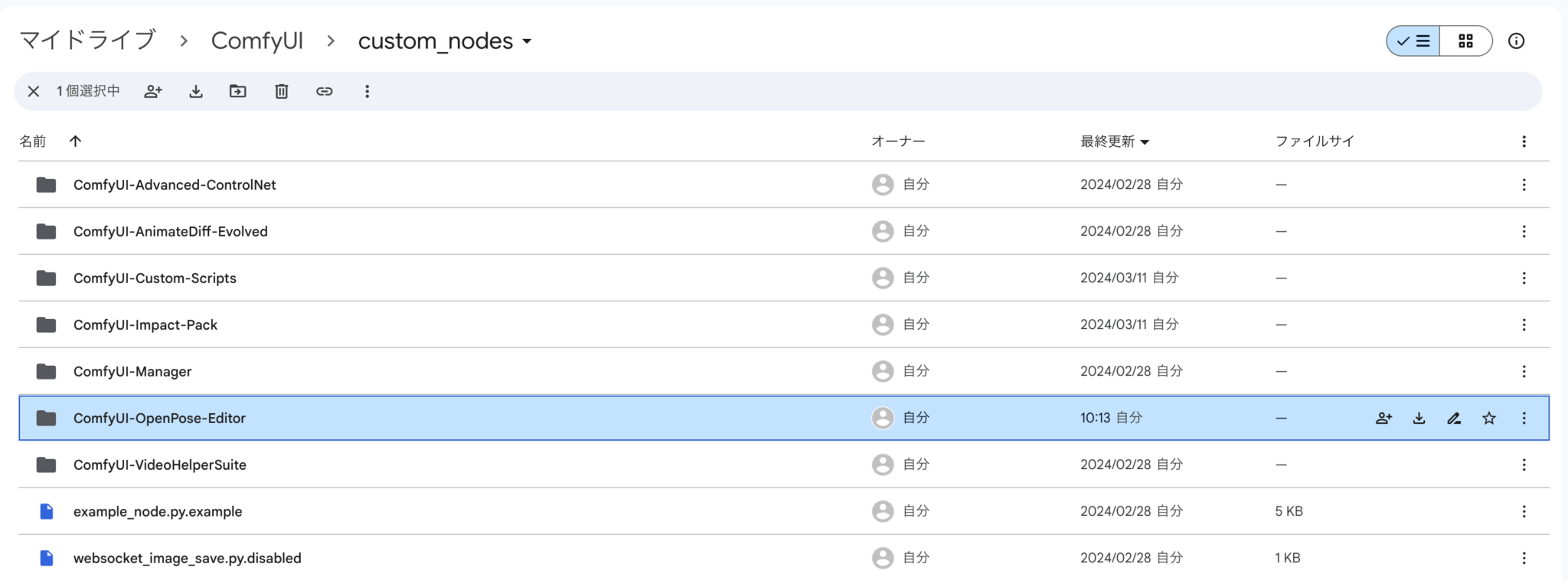Open the example_node.py.example file

point(158,512)
